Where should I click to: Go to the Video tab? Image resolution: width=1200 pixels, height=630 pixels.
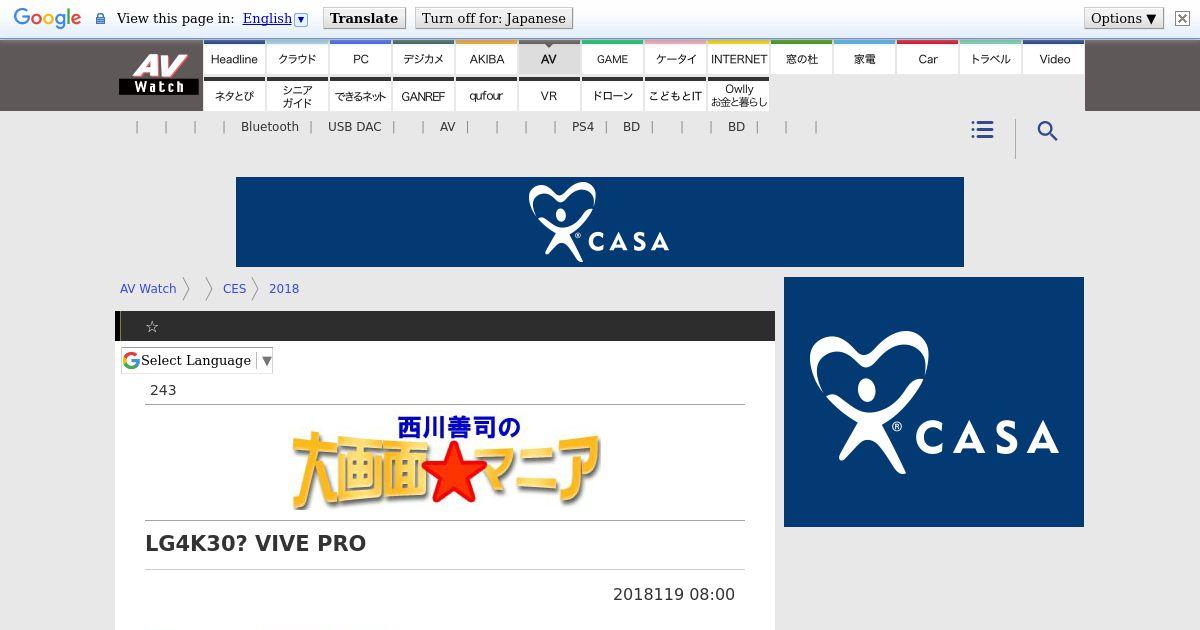pos(1054,58)
